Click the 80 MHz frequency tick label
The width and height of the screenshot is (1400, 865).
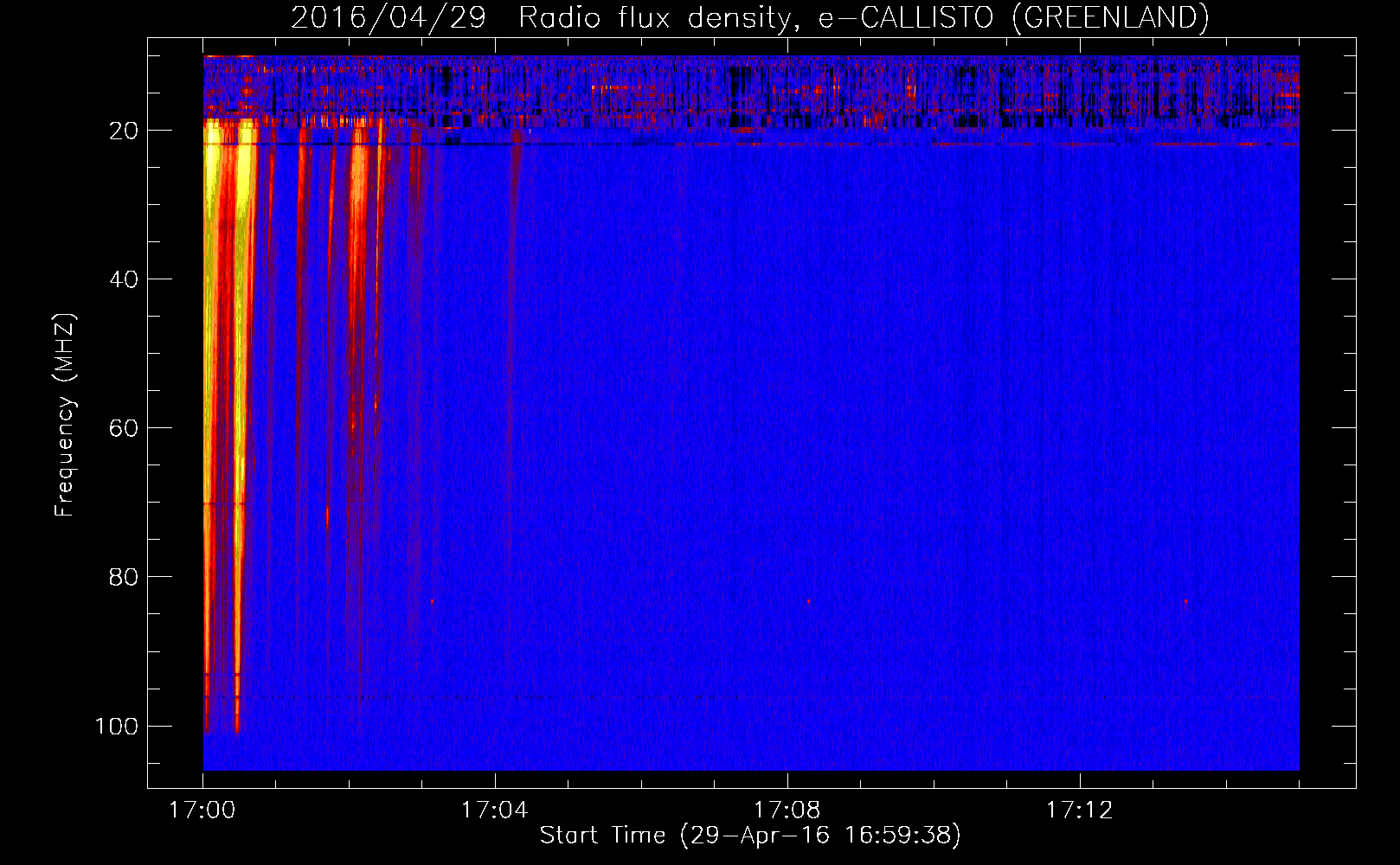(x=125, y=577)
